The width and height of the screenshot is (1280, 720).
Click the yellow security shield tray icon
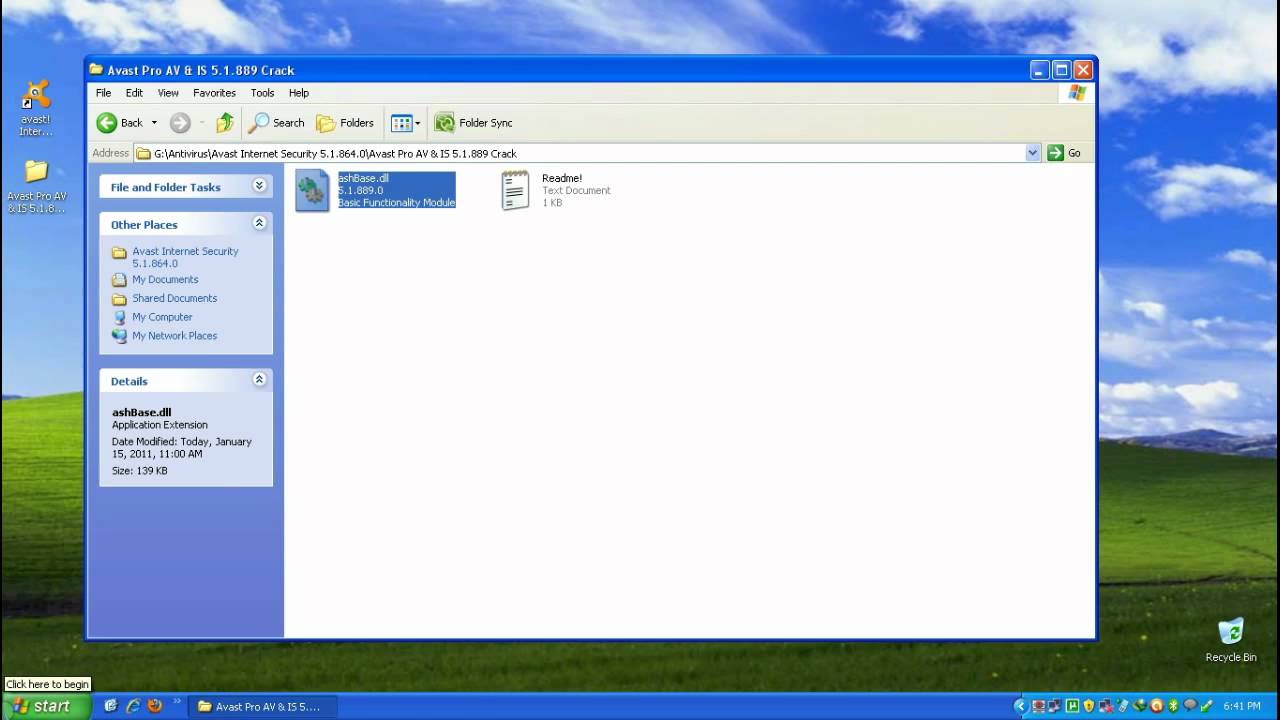[x=1089, y=706]
